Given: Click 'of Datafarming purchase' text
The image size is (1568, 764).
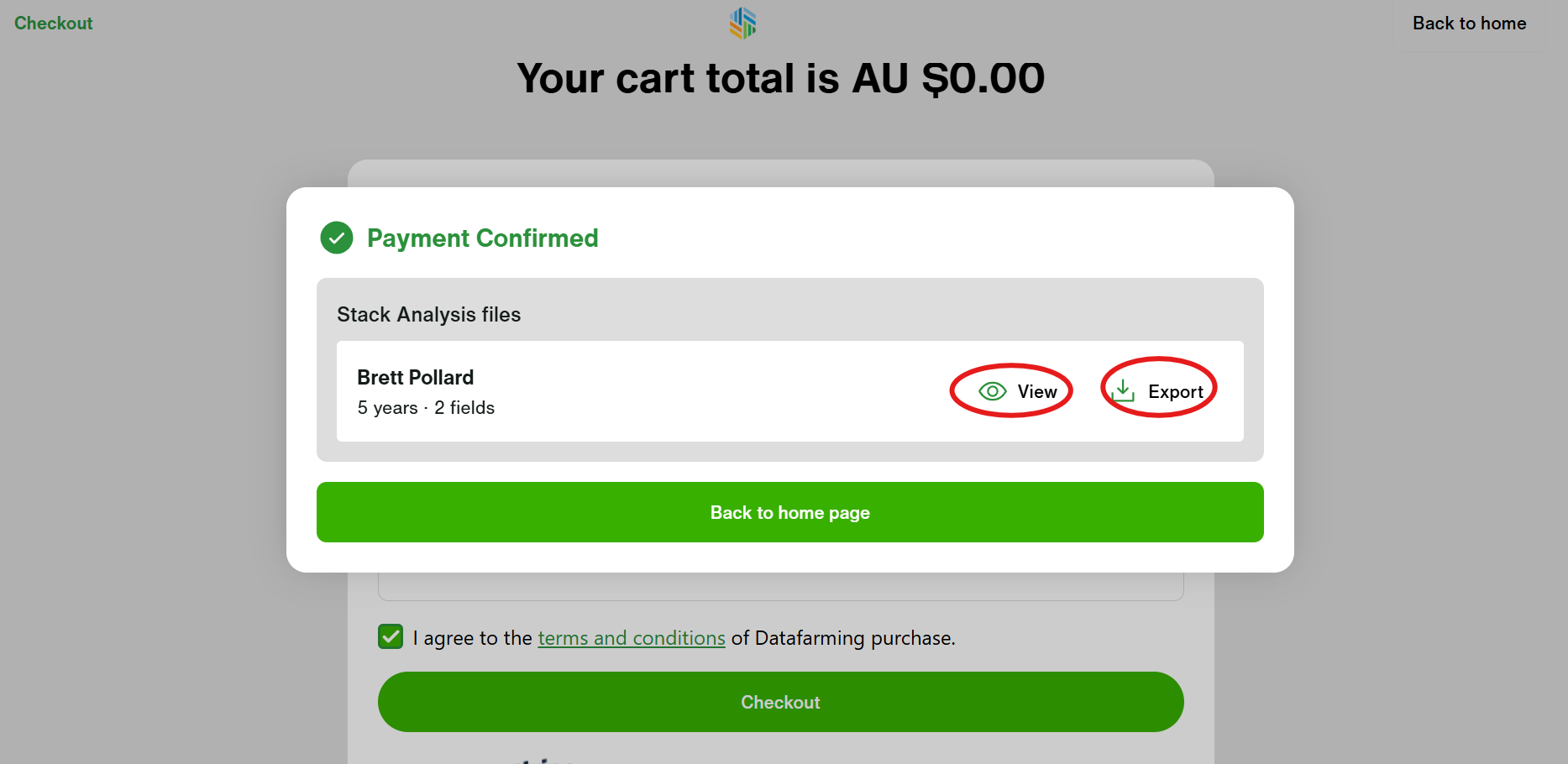Looking at the screenshot, I should click(x=842, y=638).
